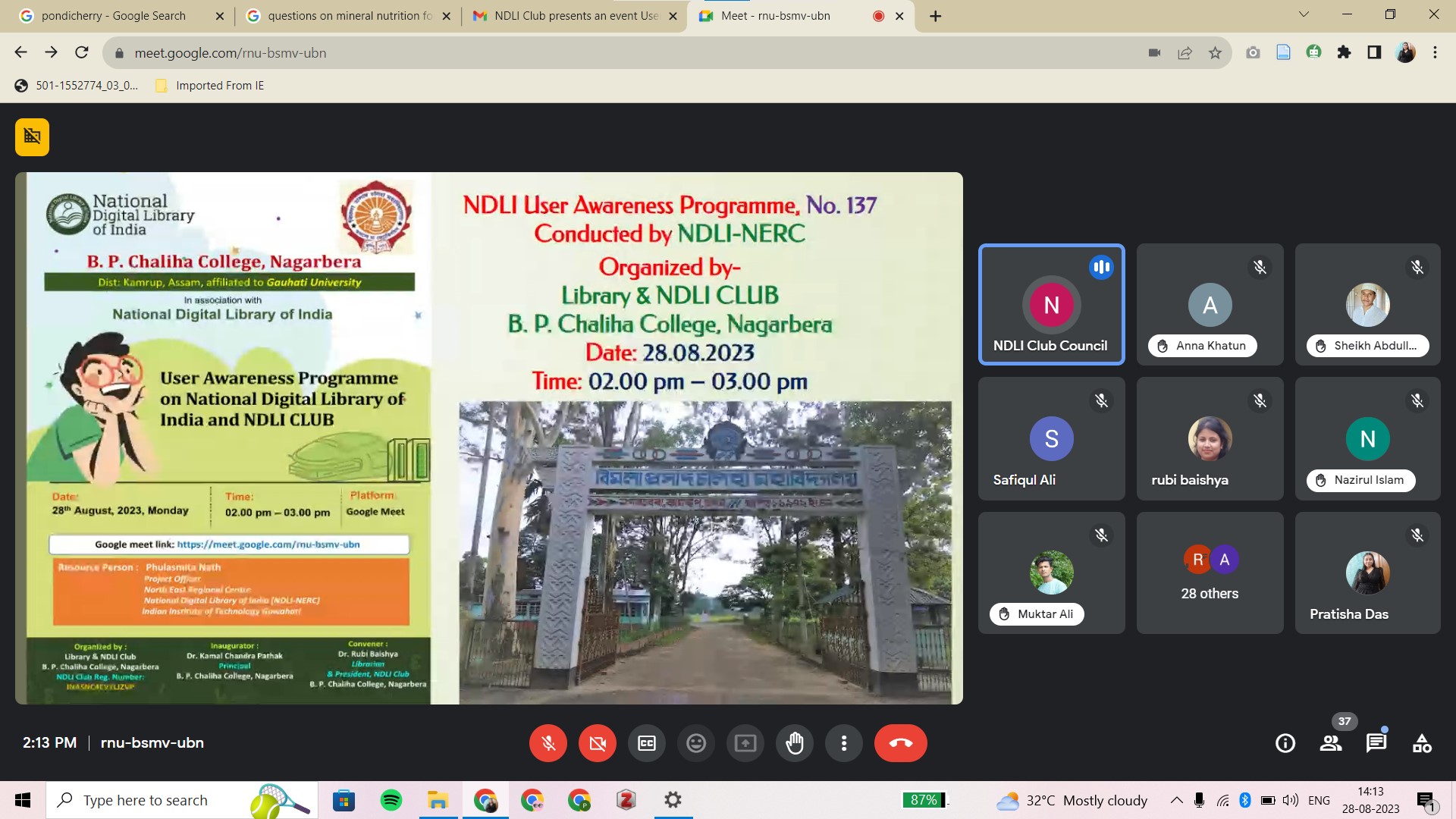Show everyone participants icon
Screen dimensions: 1456x819
[x=1331, y=743]
